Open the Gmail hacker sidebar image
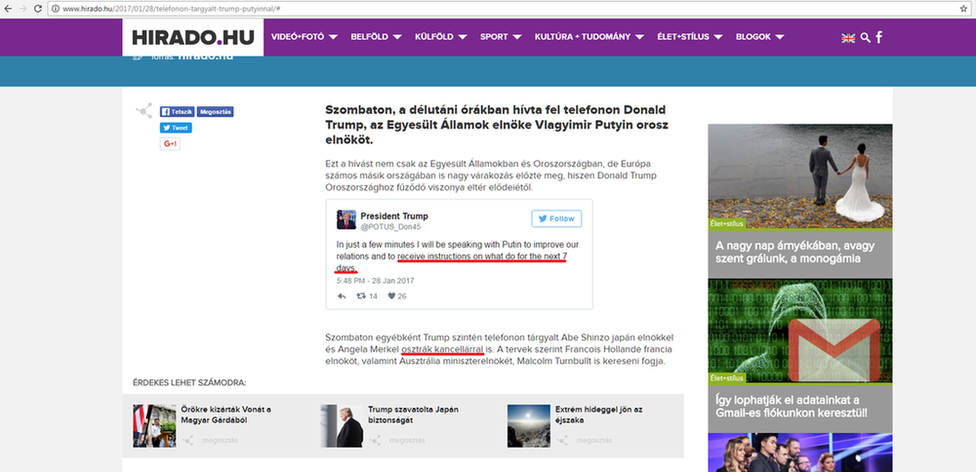 click(800, 331)
